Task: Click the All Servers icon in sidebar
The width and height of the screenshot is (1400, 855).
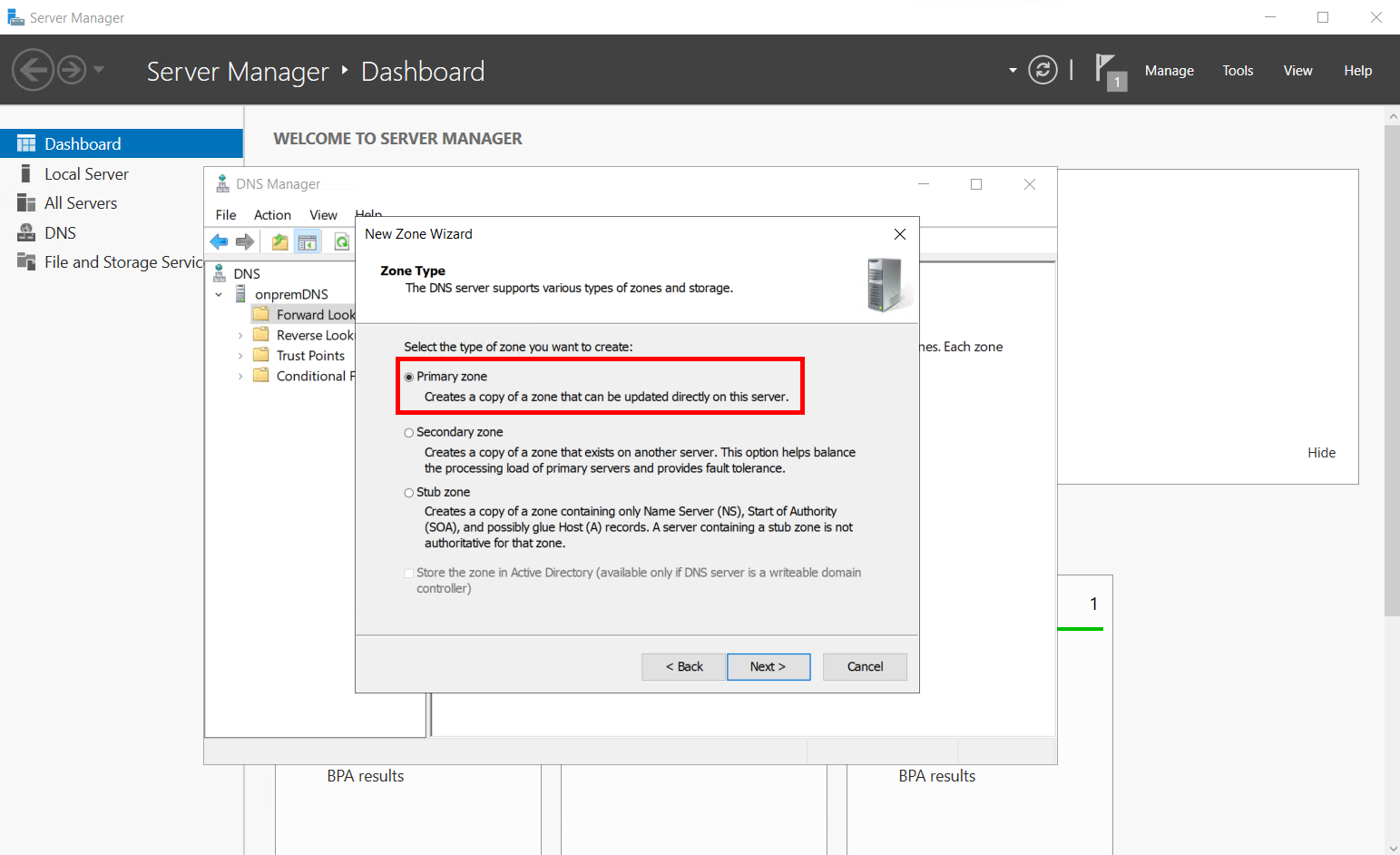Action: 26,203
